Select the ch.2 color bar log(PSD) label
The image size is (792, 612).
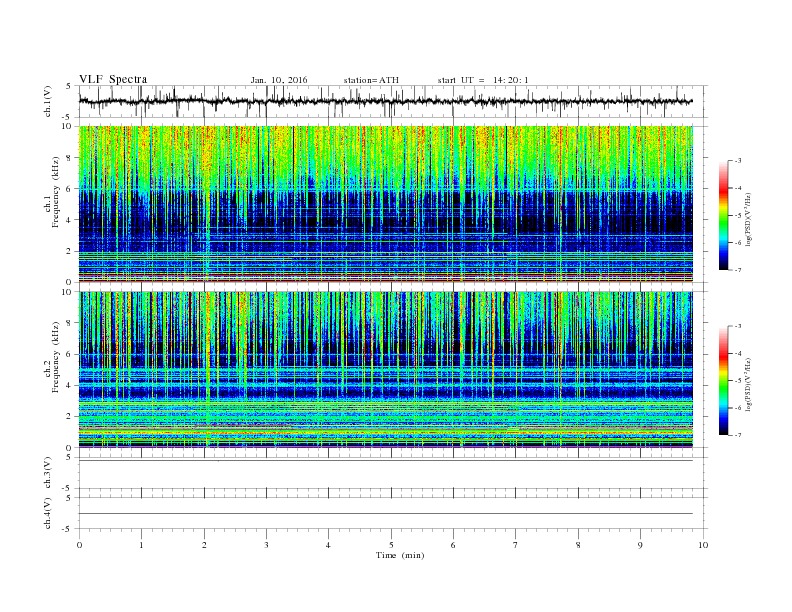click(x=749, y=384)
